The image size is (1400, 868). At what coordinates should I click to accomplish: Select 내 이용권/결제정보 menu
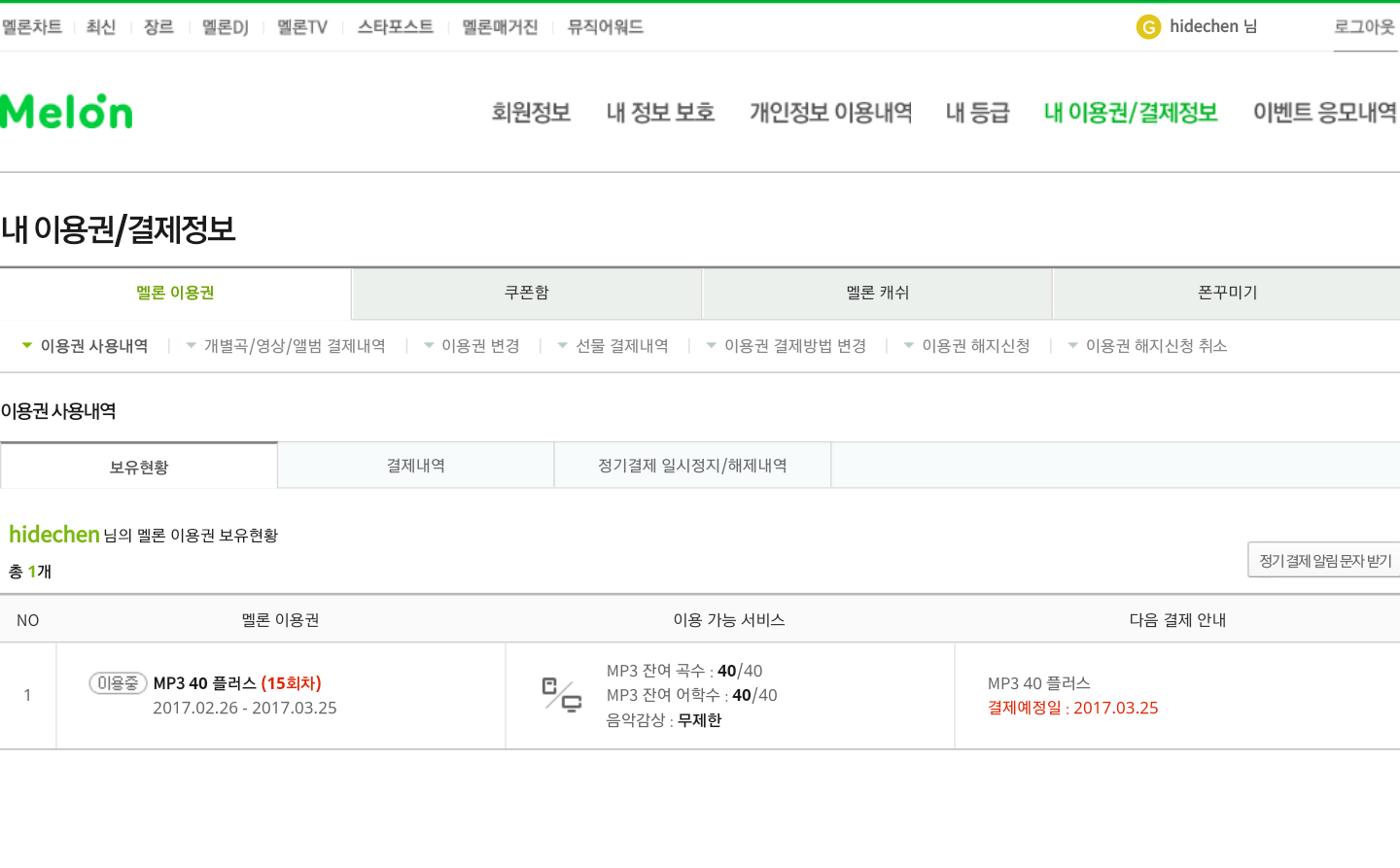click(1131, 113)
